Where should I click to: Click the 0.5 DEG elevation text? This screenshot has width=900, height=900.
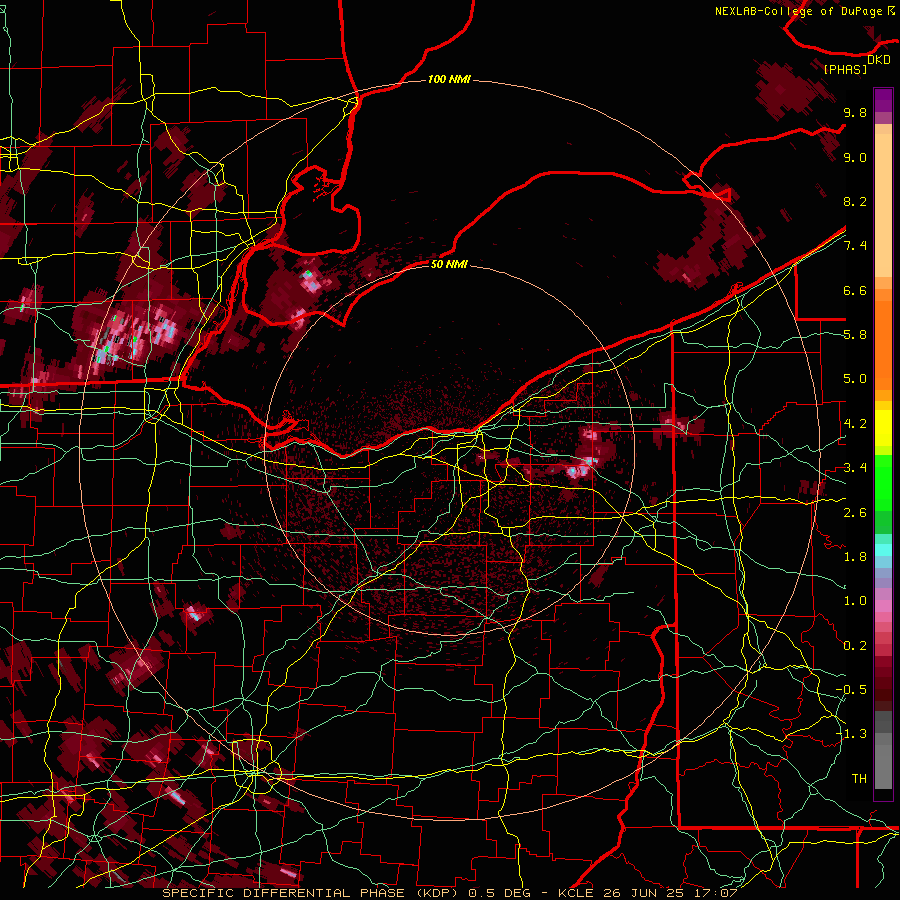pyautogui.click(x=499, y=893)
